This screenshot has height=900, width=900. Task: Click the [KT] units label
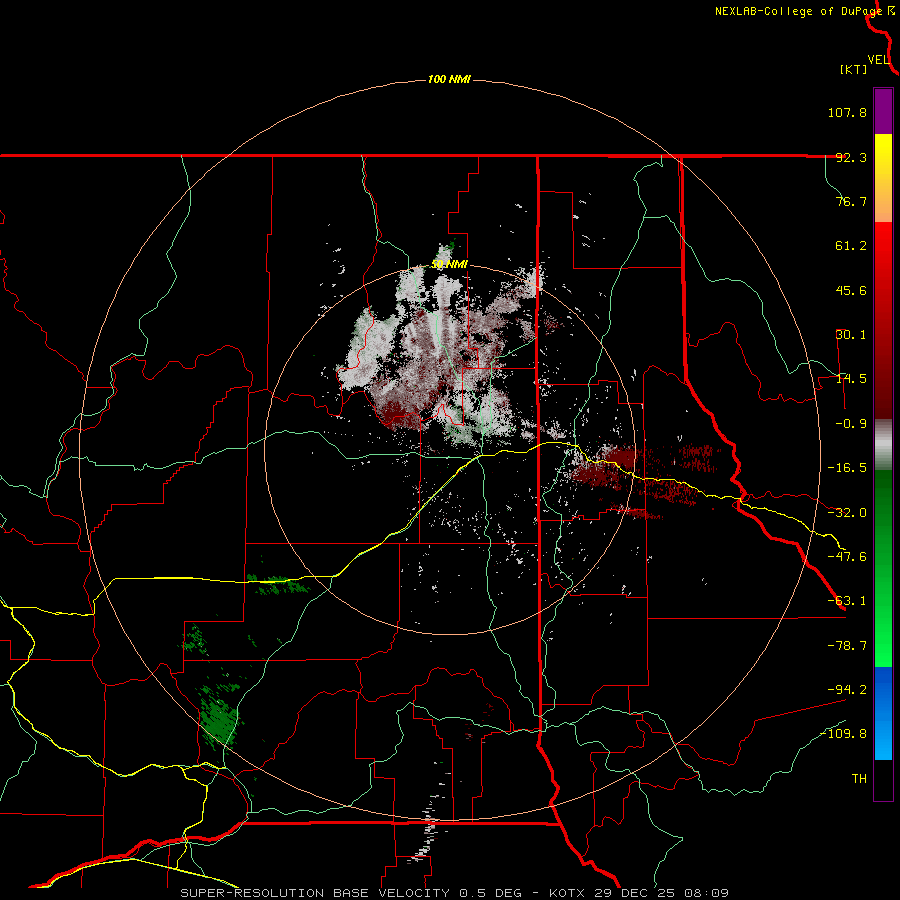point(854,69)
